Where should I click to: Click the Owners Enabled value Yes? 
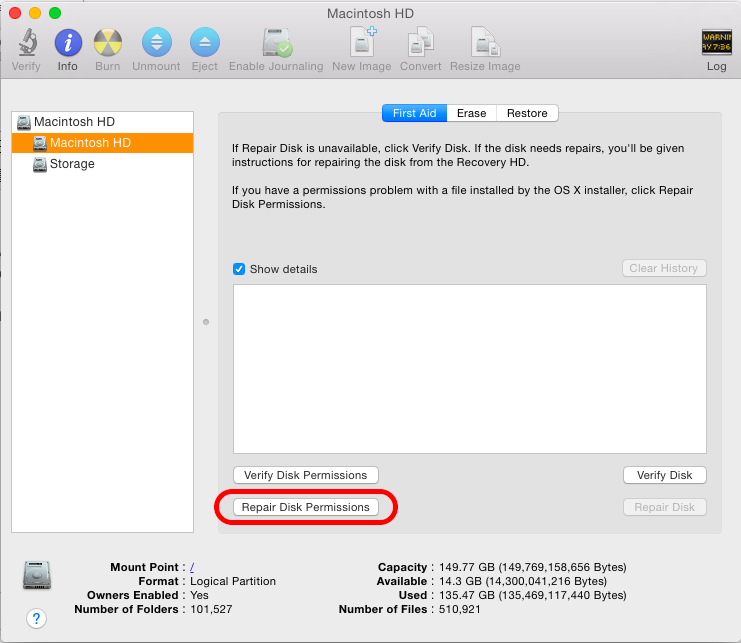tap(199, 595)
